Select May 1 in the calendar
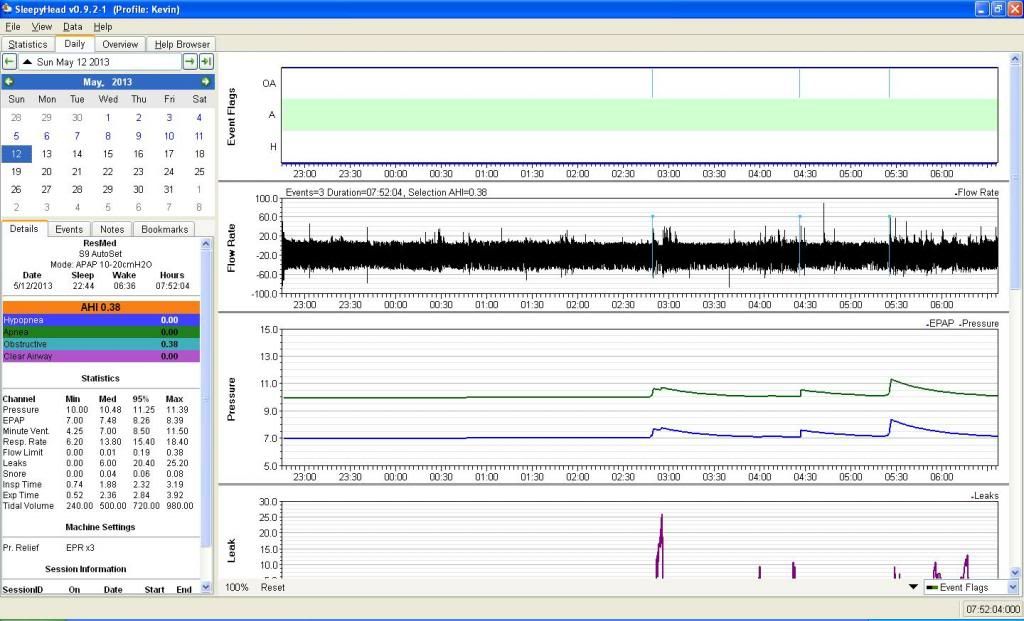Viewport: 1024px width, 621px height. click(108, 118)
